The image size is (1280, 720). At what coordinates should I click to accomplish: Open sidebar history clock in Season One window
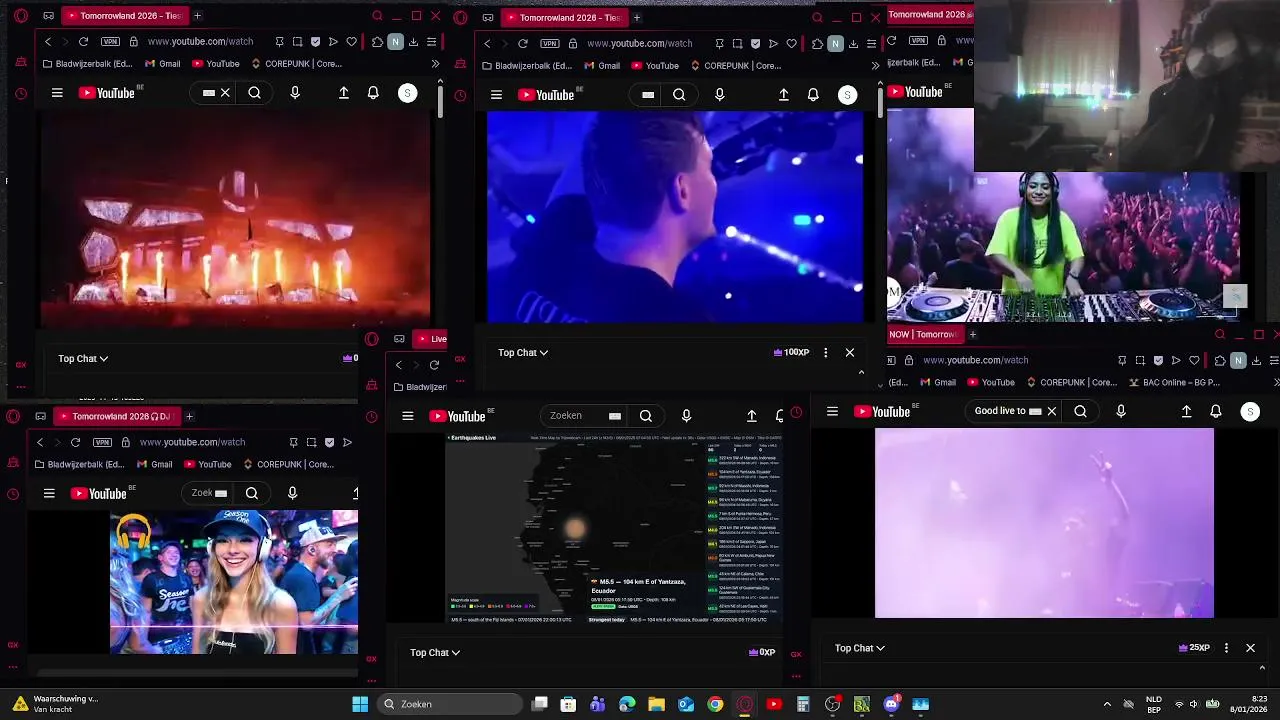point(13,494)
